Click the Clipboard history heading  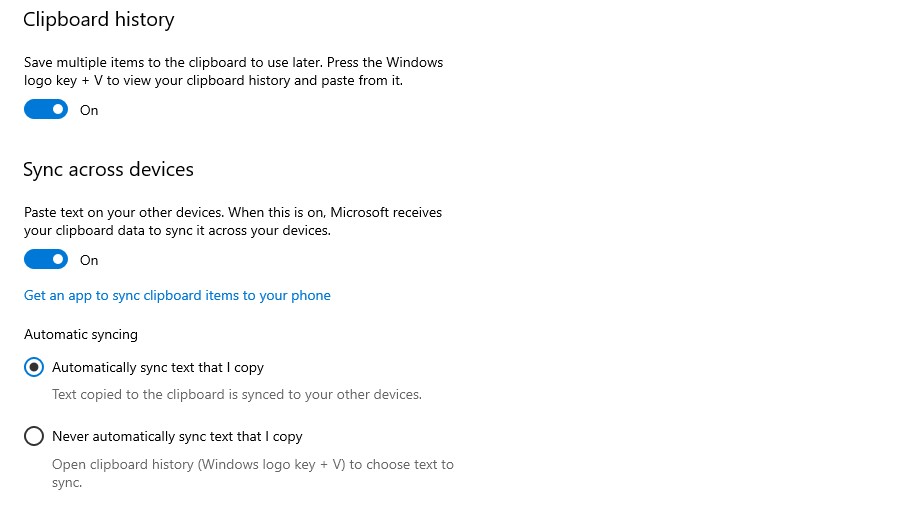coord(99,20)
